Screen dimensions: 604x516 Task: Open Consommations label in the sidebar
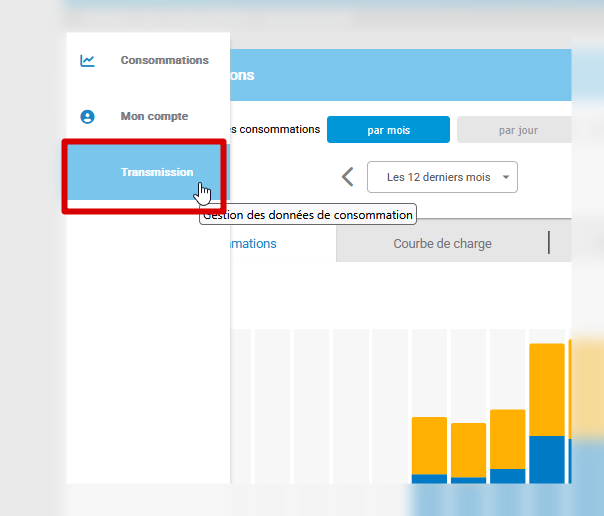point(164,60)
